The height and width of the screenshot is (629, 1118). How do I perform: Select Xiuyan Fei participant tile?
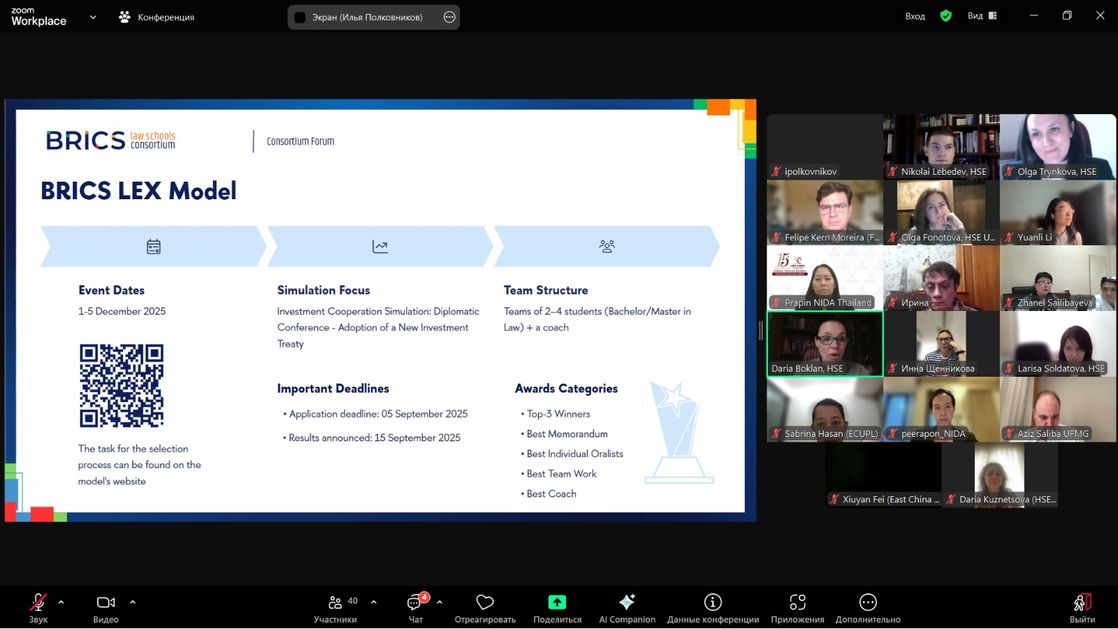coord(883,474)
